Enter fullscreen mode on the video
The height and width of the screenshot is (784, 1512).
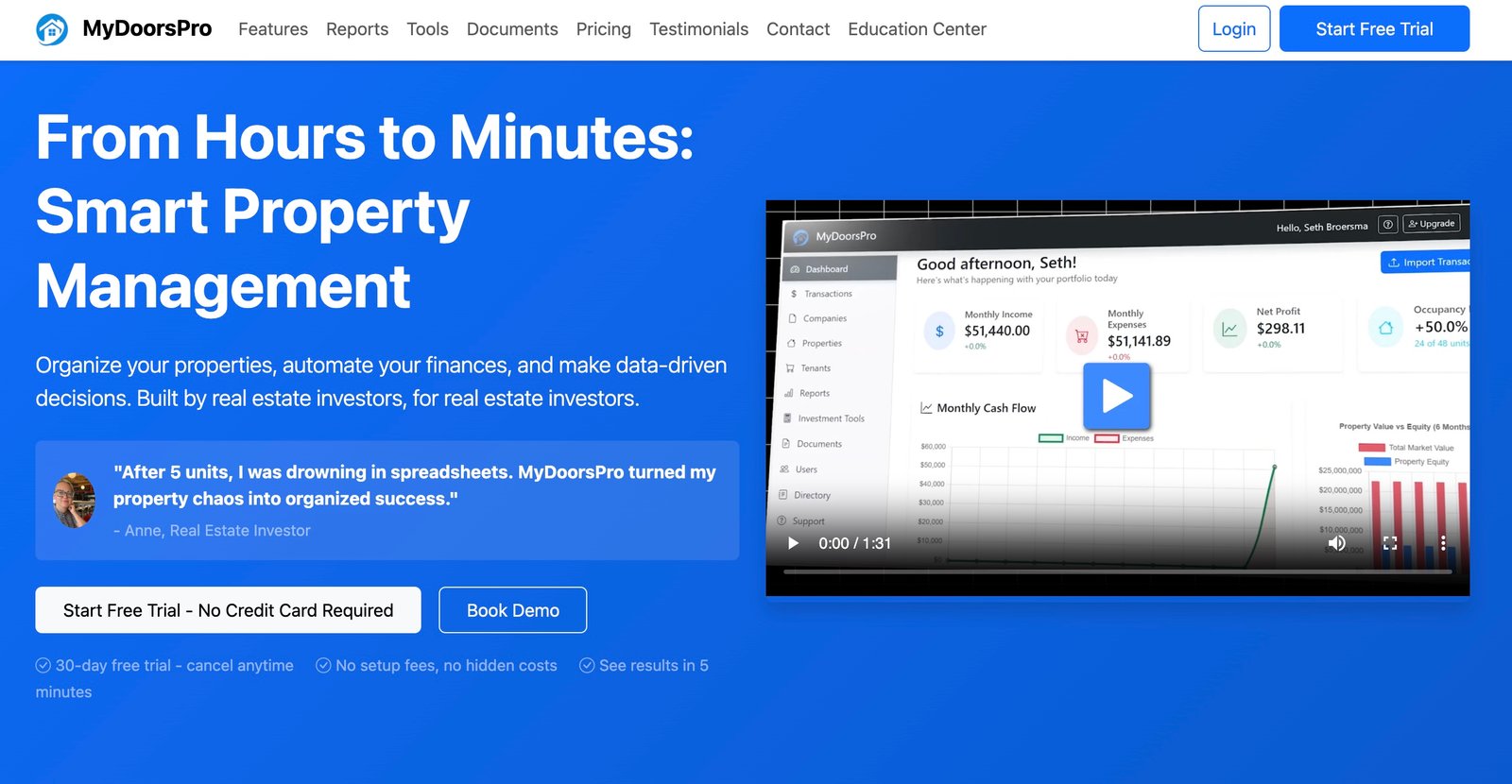[1390, 543]
